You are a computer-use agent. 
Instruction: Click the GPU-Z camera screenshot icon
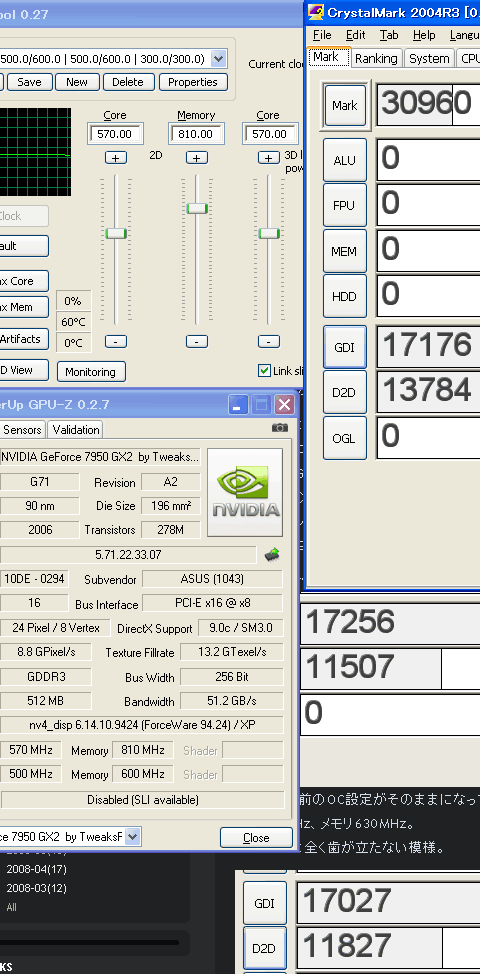(x=280, y=428)
